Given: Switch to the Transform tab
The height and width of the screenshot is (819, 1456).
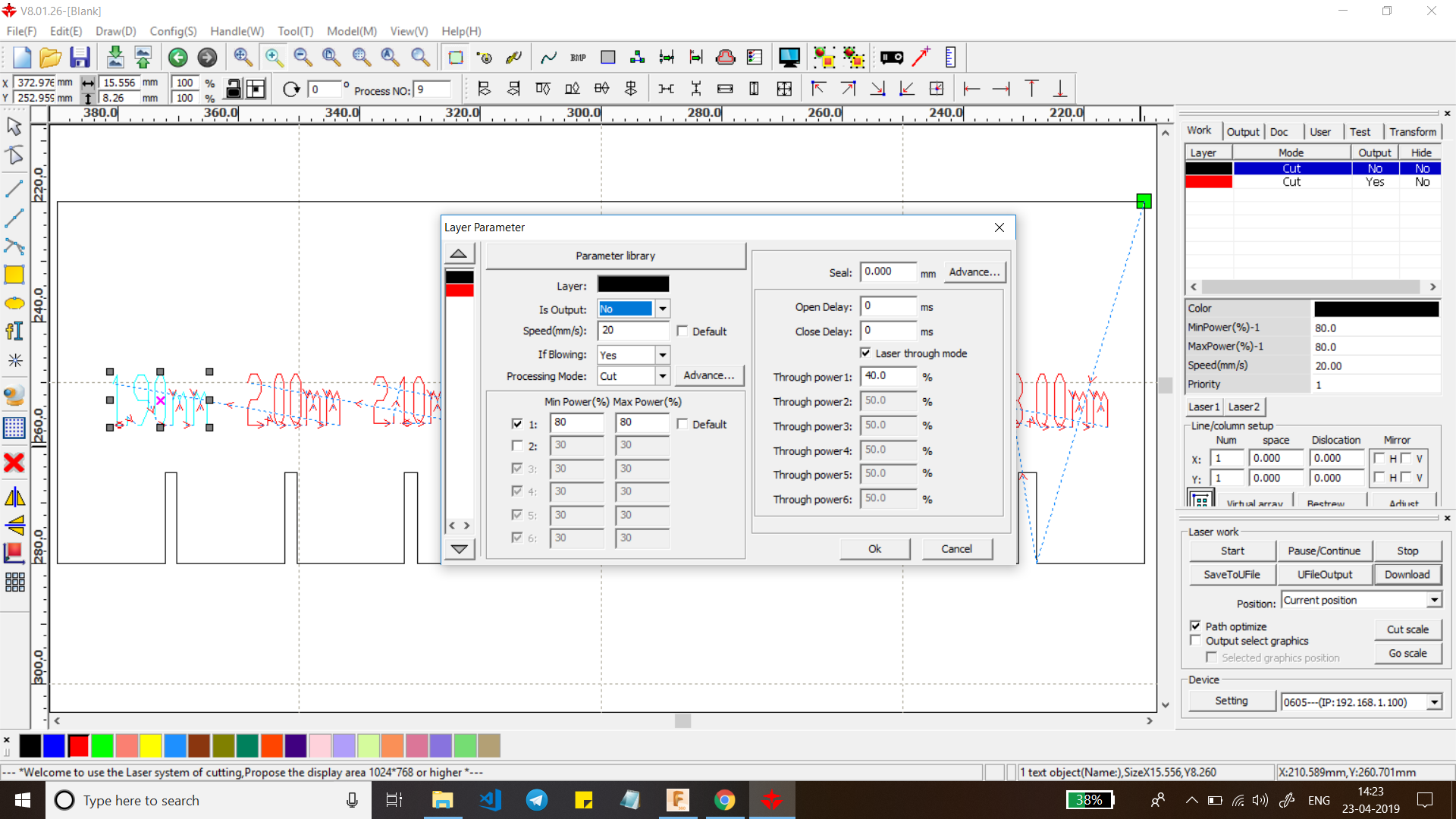Looking at the screenshot, I should pyautogui.click(x=1412, y=131).
